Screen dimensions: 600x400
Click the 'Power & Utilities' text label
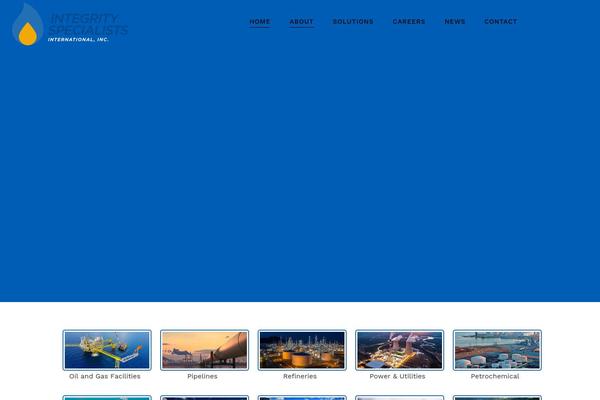pos(398,376)
